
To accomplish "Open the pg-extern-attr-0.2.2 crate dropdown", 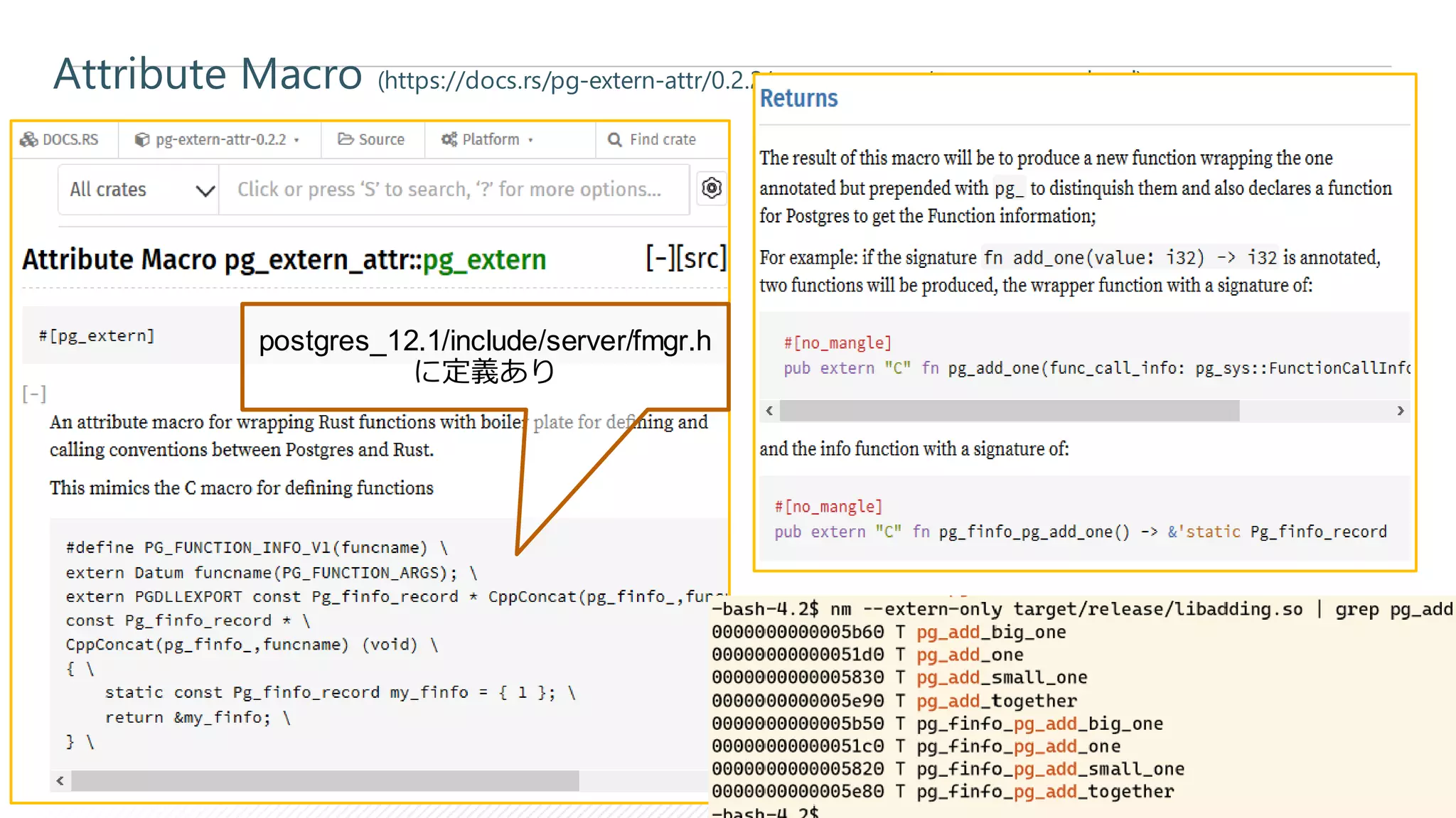I will [218, 139].
